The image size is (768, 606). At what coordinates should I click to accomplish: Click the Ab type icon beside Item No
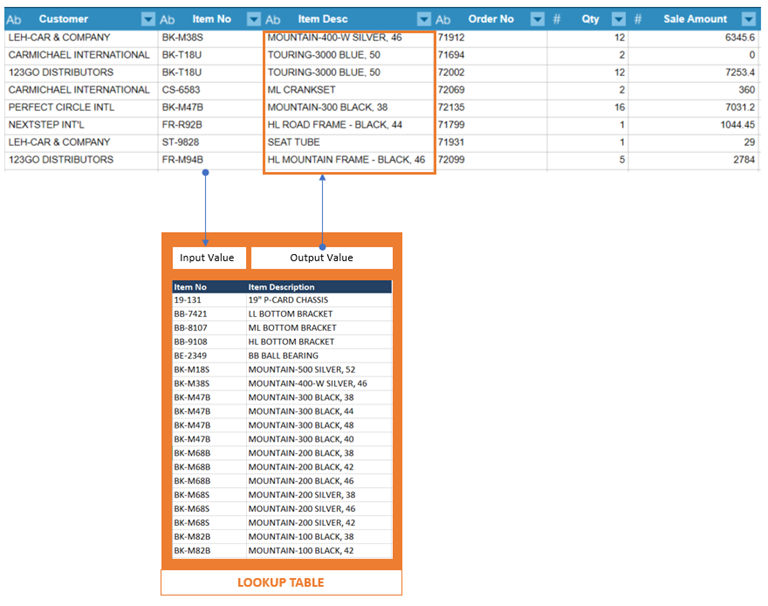(x=167, y=20)
